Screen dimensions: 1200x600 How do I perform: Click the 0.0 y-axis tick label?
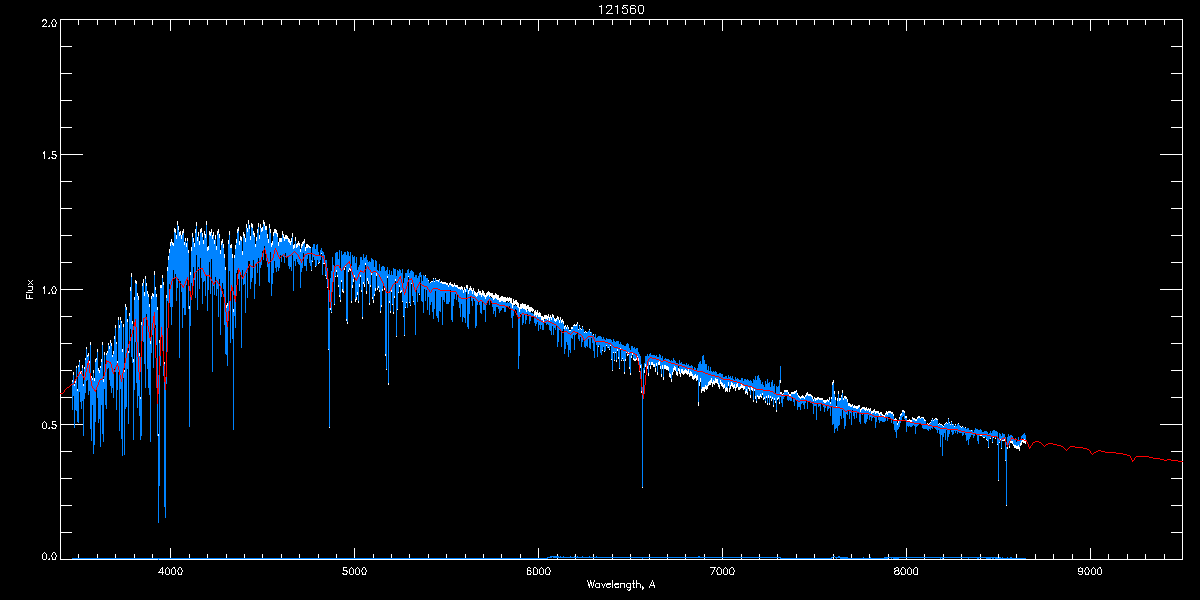point(49,557)
